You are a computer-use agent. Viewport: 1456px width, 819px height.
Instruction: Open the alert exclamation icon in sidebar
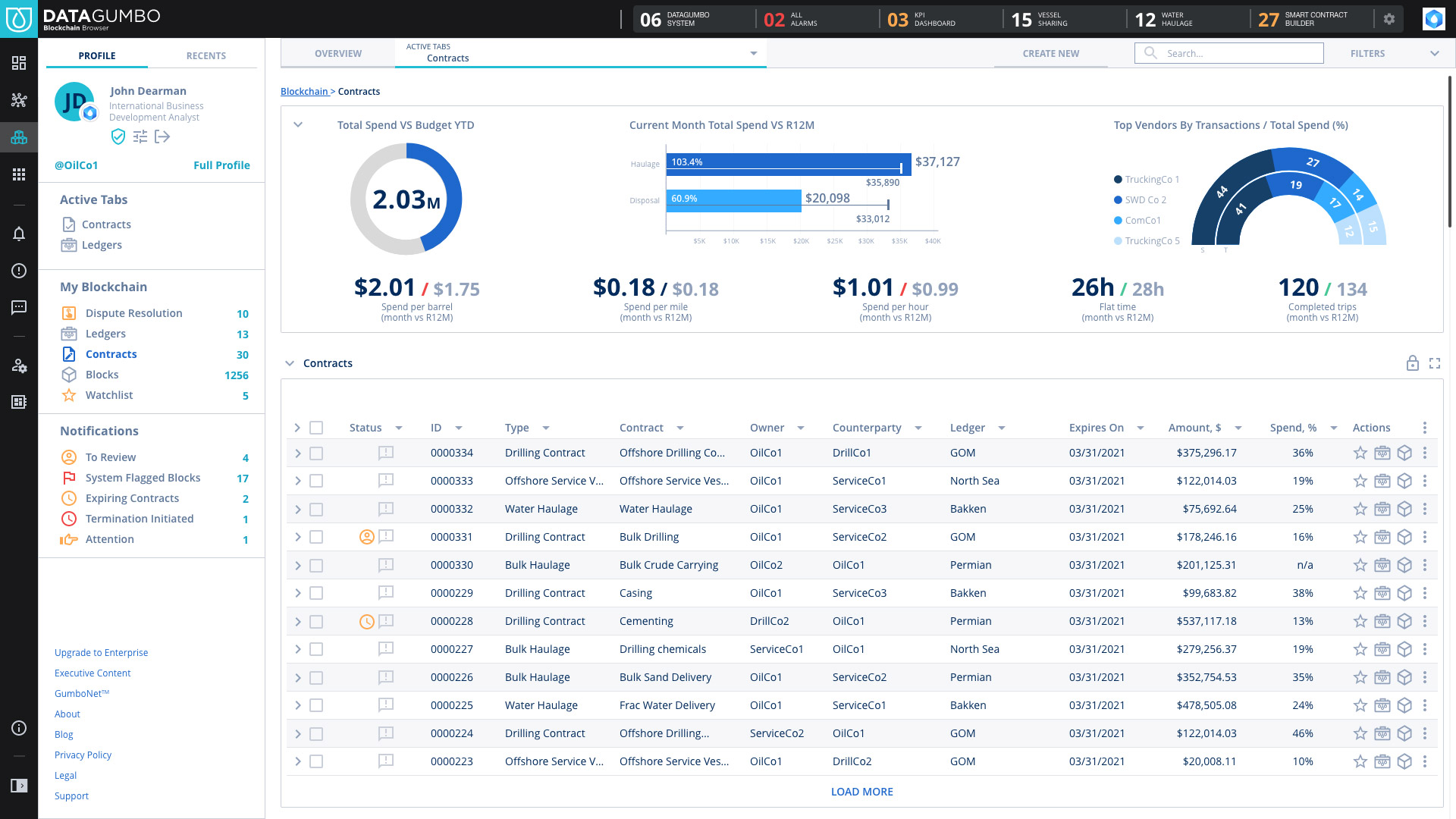coord(19,271)
